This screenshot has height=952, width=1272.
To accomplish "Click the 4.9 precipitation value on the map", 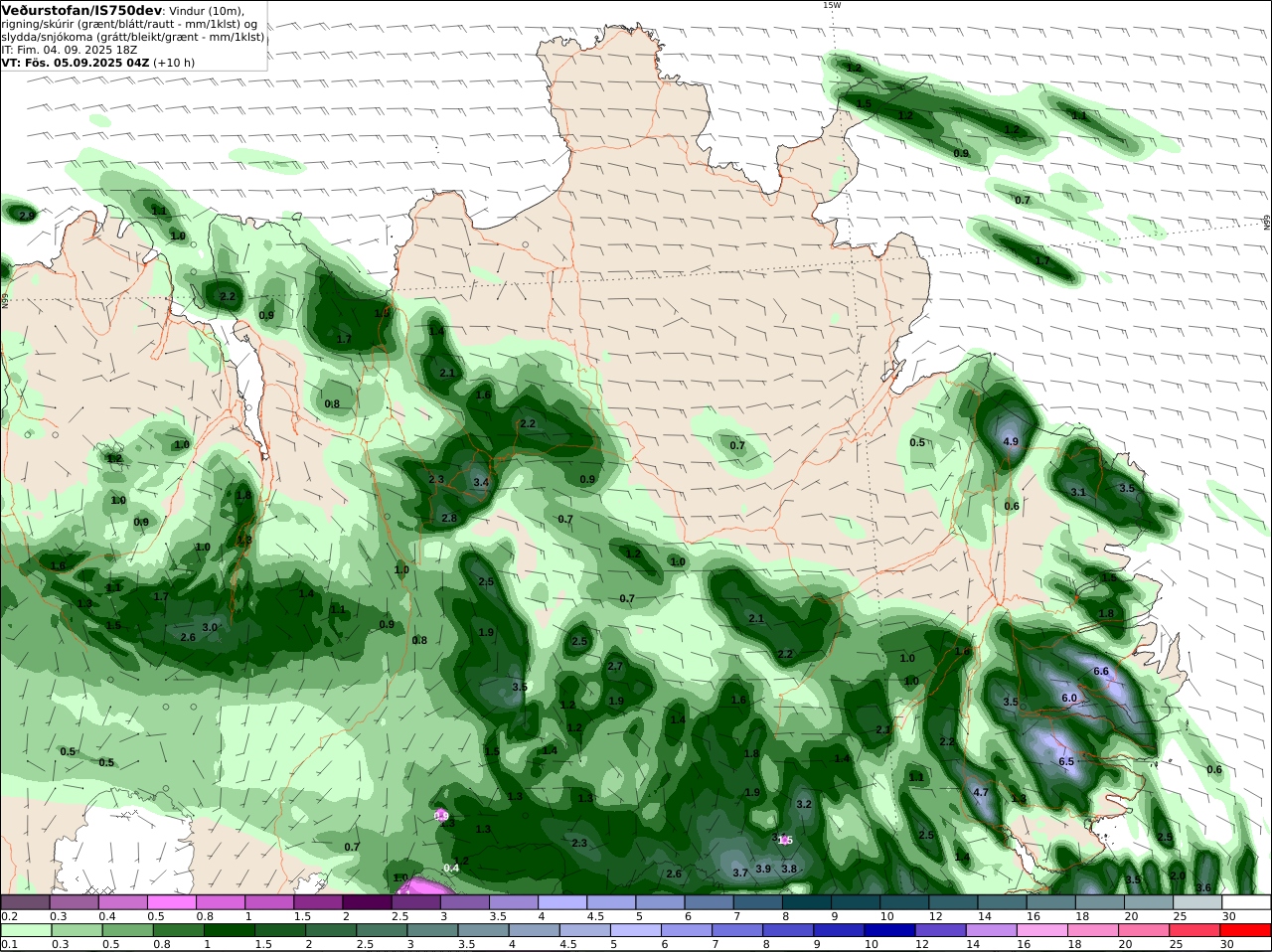I will point(1011,441).
